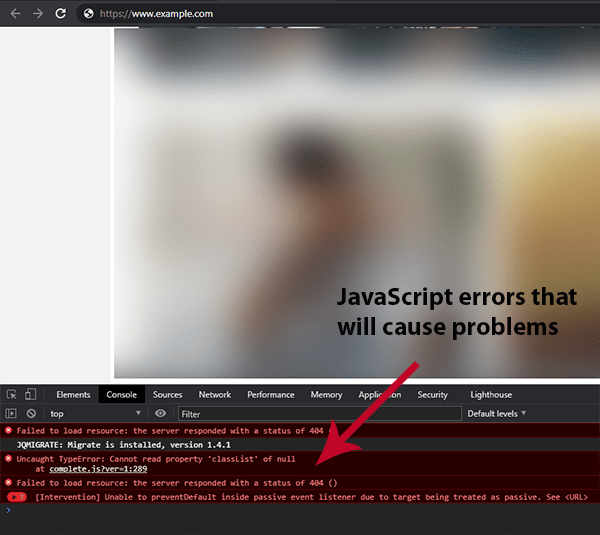
Task: Go forward to next page
Action: (x=38, y=14)
